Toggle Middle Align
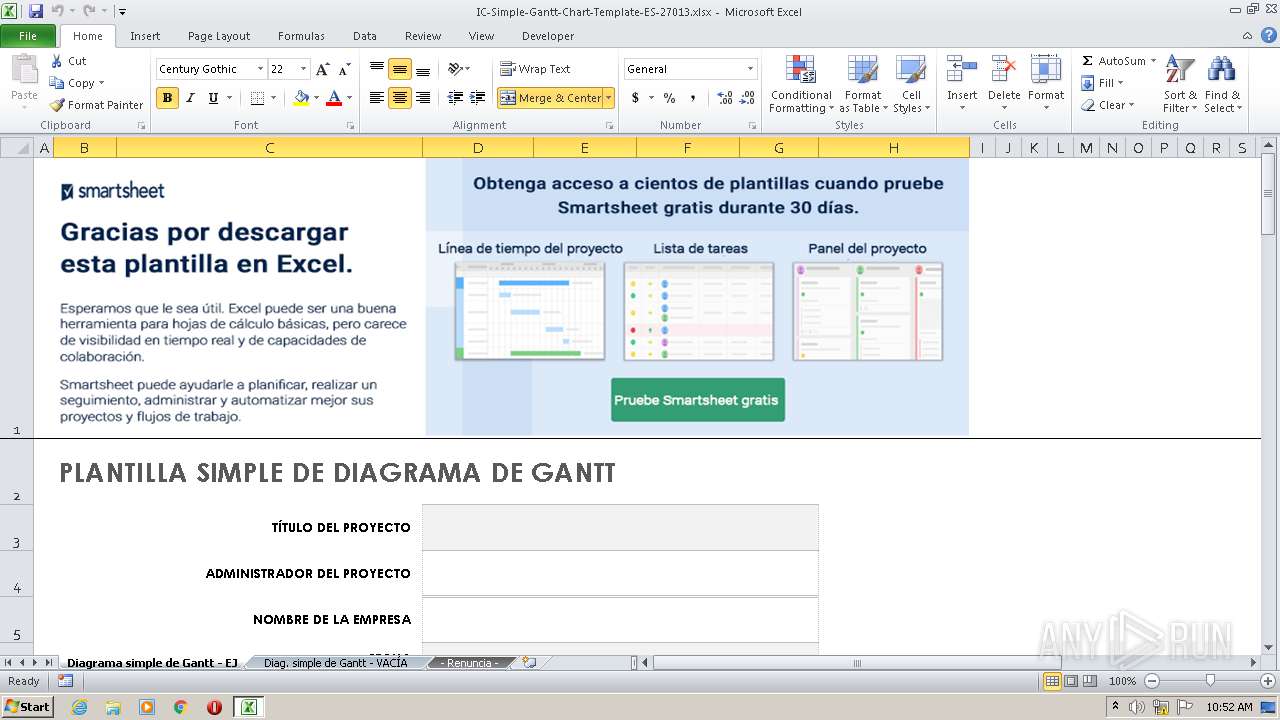The image size is (1280, 720). tap(400, 69)
